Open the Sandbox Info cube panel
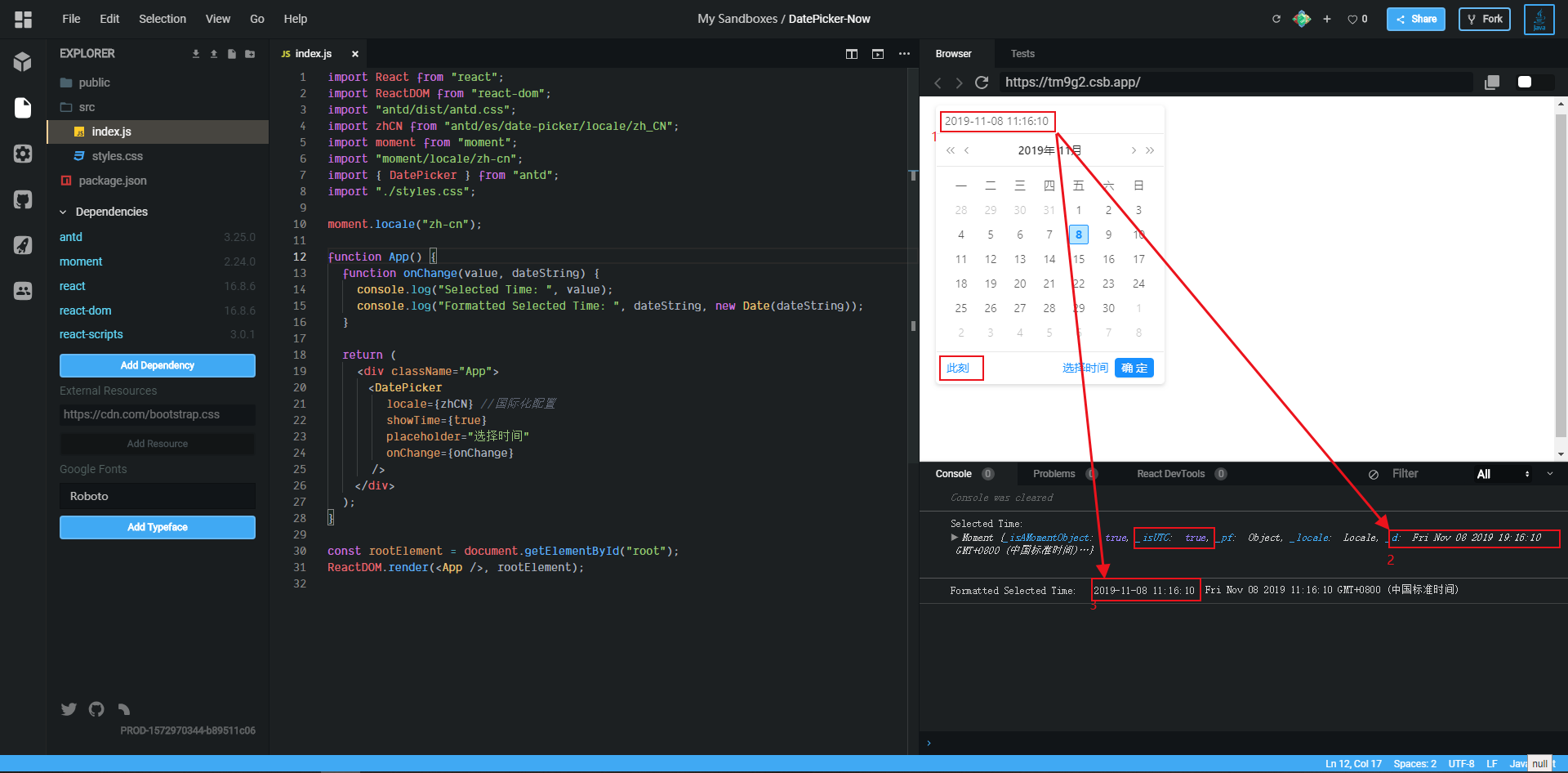The width and height of the screenshot is (1568, 773). [23, 61]
